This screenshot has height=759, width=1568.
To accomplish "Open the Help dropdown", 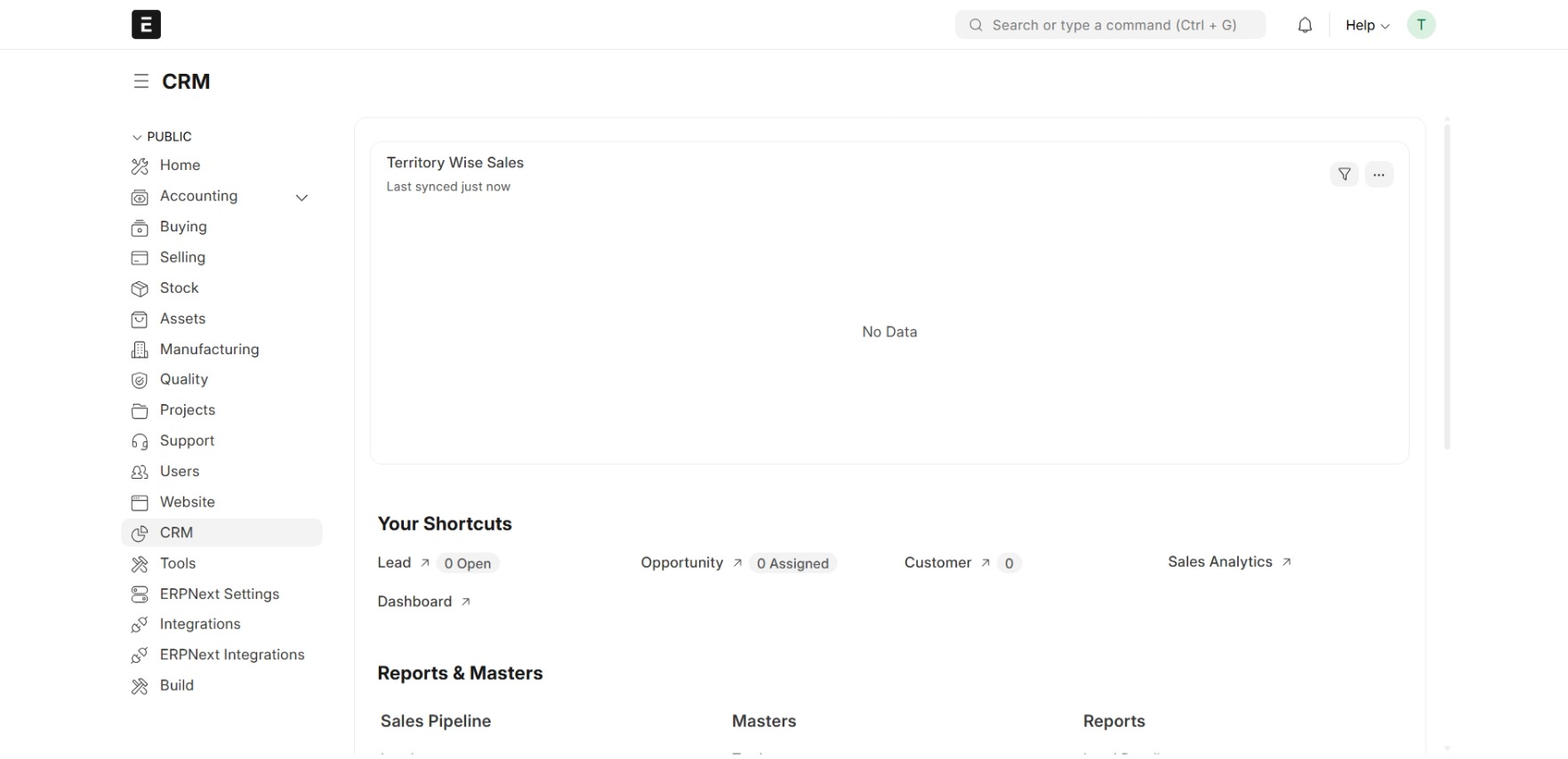I will point(1367,25).
